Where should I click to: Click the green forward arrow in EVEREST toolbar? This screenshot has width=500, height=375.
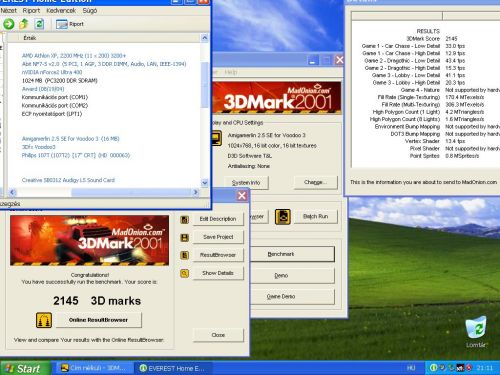coord(9,24)
